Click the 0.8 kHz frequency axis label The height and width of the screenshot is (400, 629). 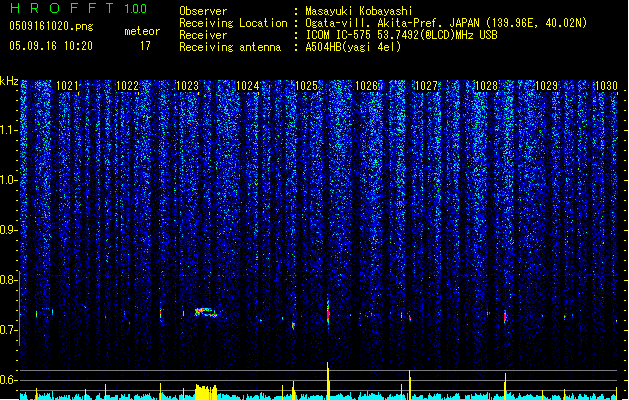pos(8,280)
